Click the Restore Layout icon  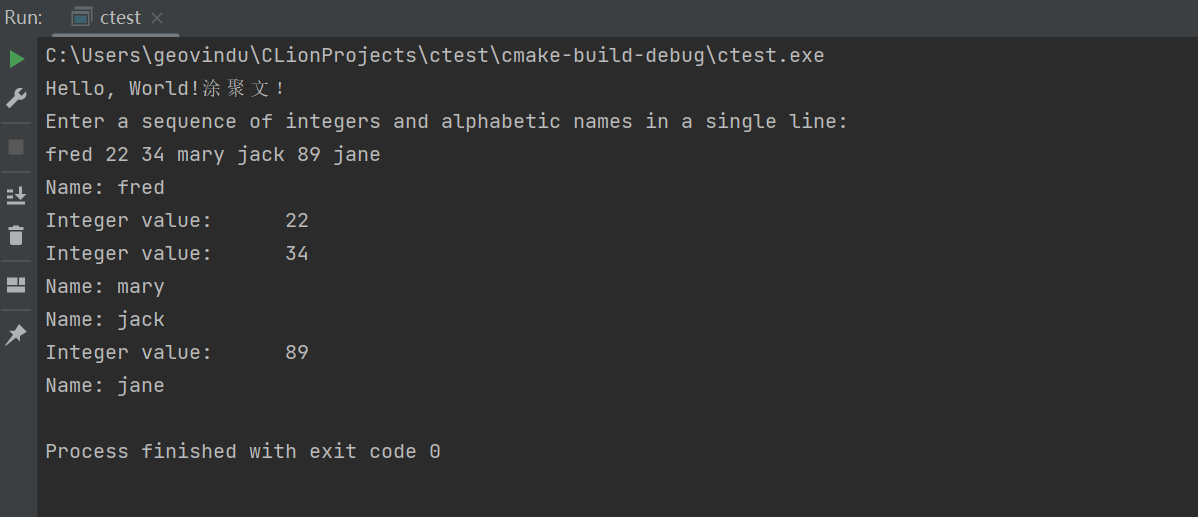[16, 285]
